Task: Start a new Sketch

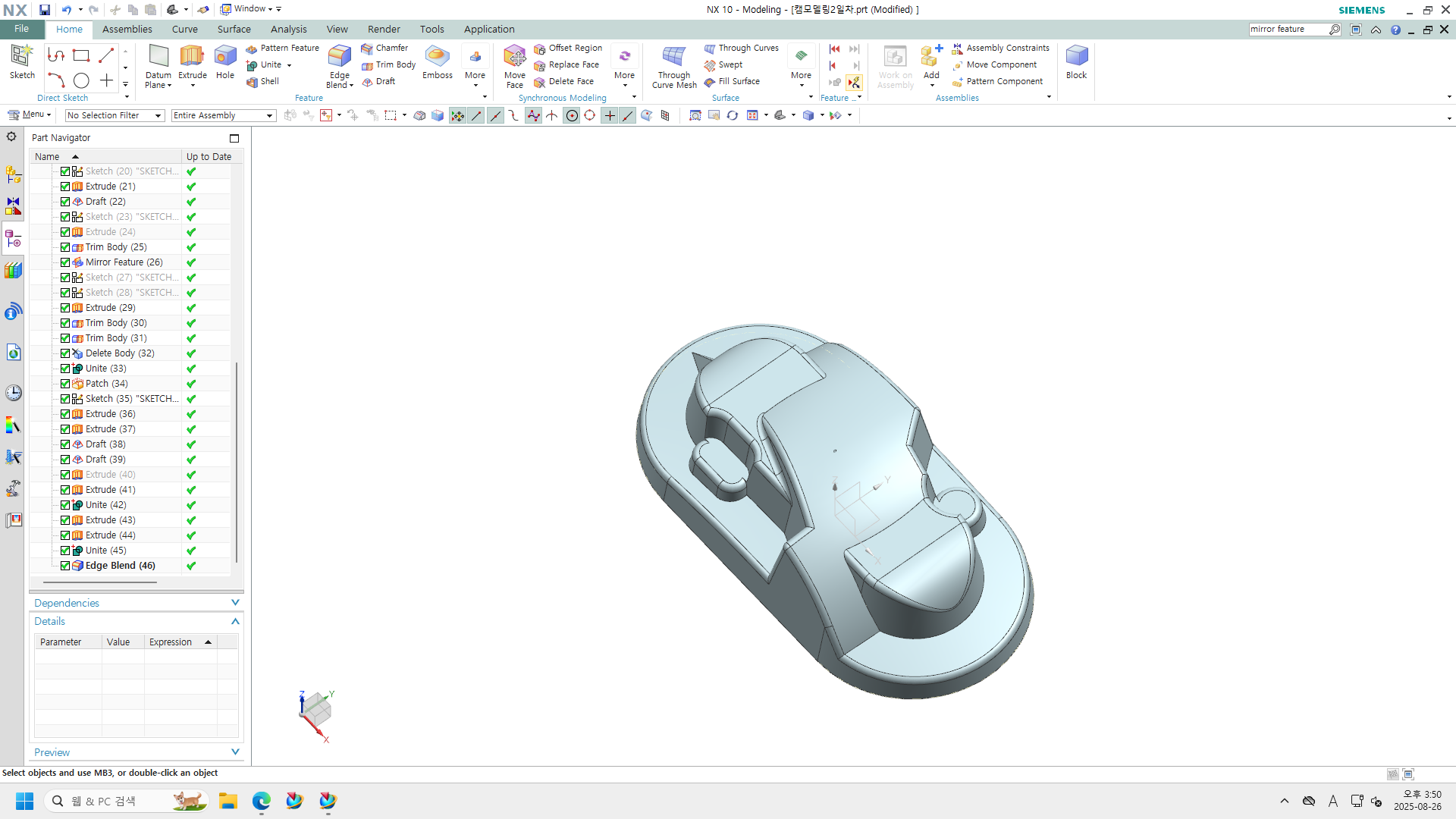Action: tap(22, 57)
